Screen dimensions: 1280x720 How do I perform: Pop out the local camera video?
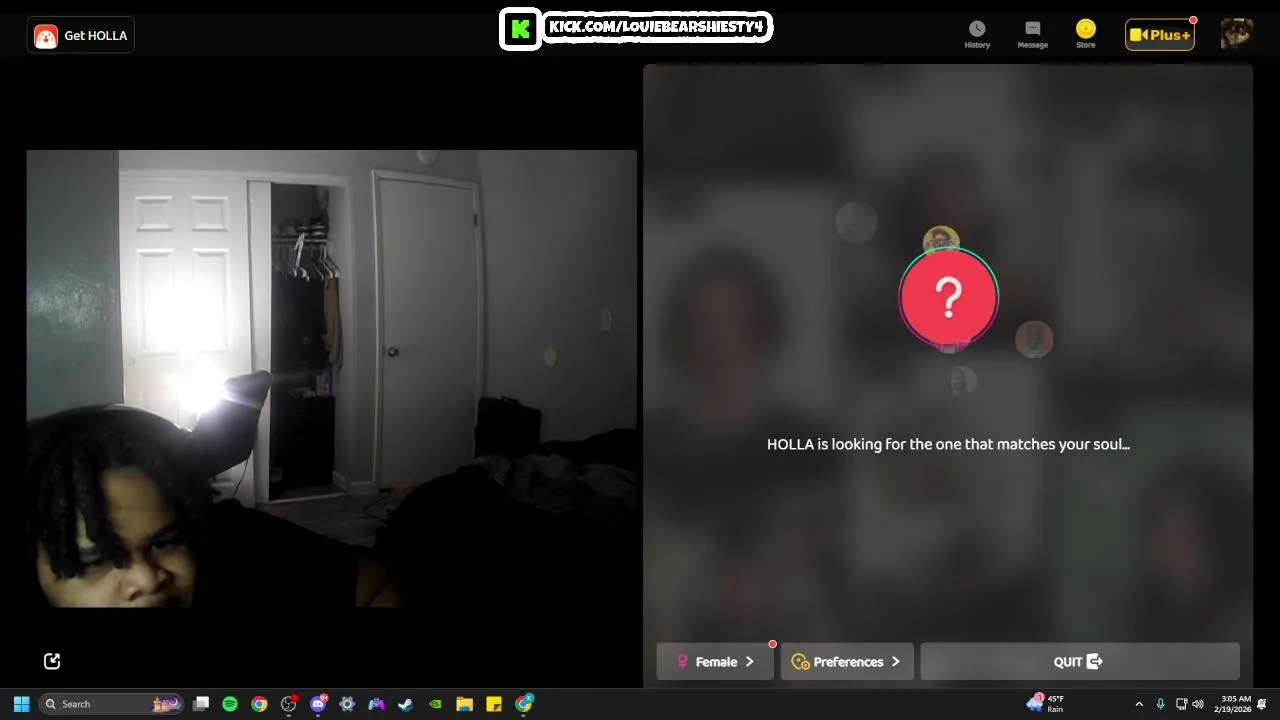52,661
